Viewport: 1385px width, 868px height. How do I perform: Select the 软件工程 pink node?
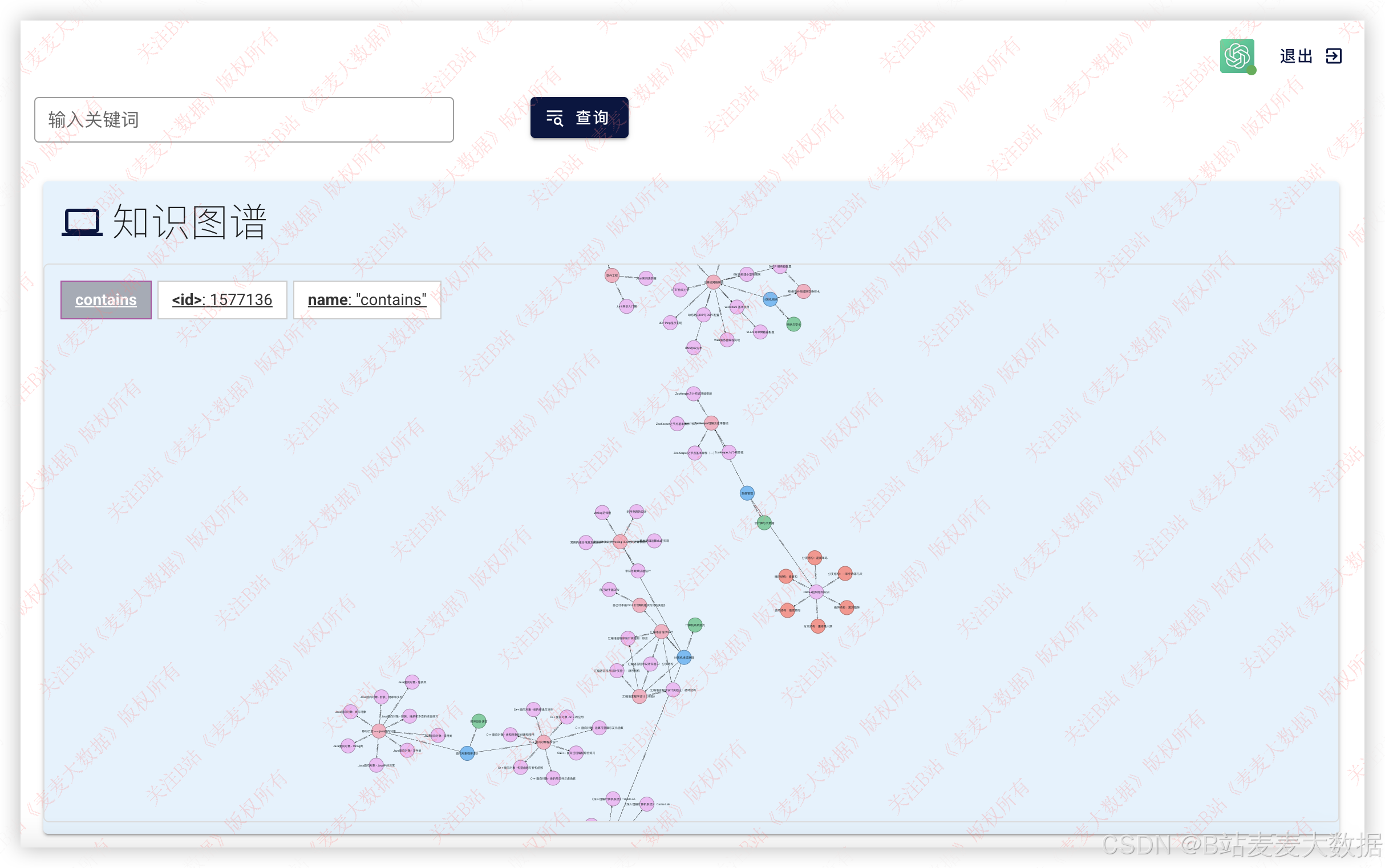pyautogui.click(x=612, y=275)
